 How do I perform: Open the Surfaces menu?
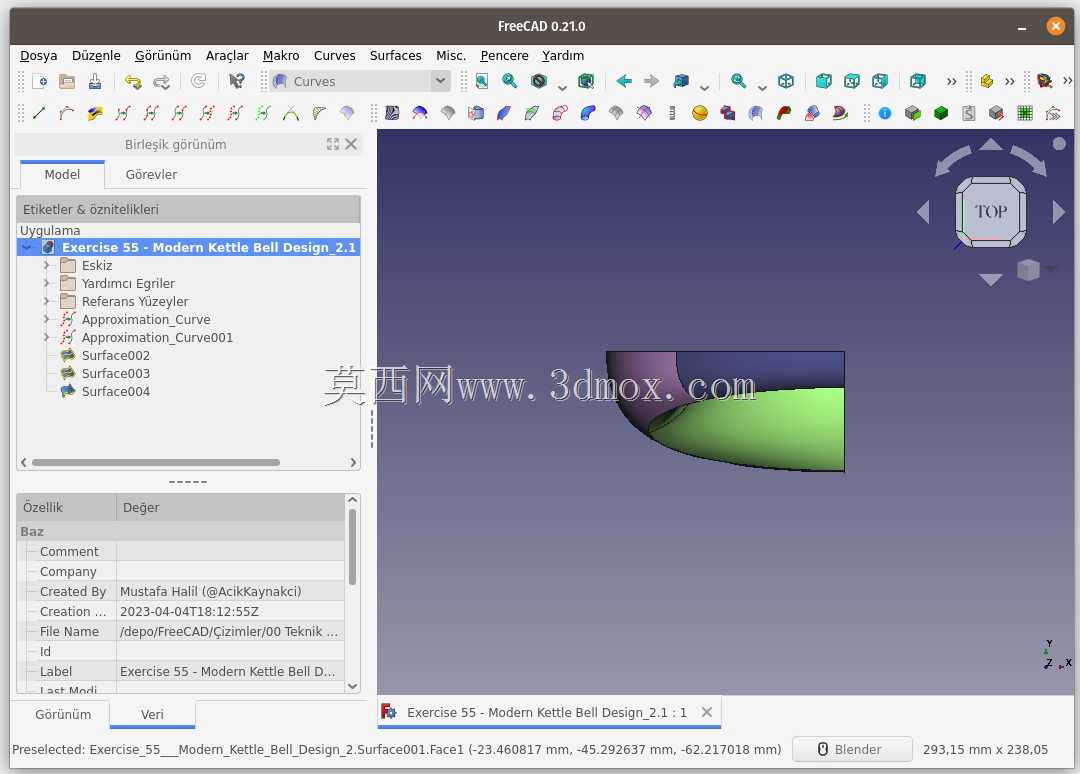click(395, 56)
